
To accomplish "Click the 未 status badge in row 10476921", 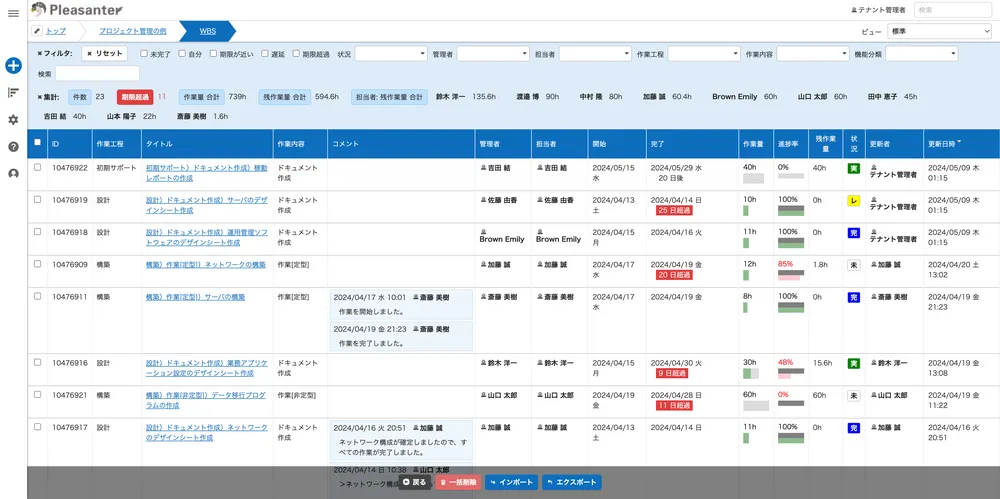I will [x=853, y=396].
